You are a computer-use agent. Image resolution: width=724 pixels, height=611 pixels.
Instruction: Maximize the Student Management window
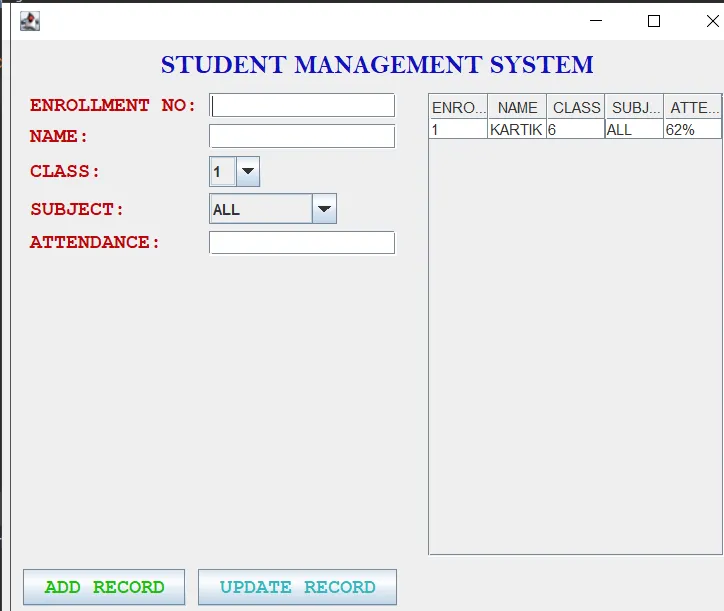[x=654, y=21]
